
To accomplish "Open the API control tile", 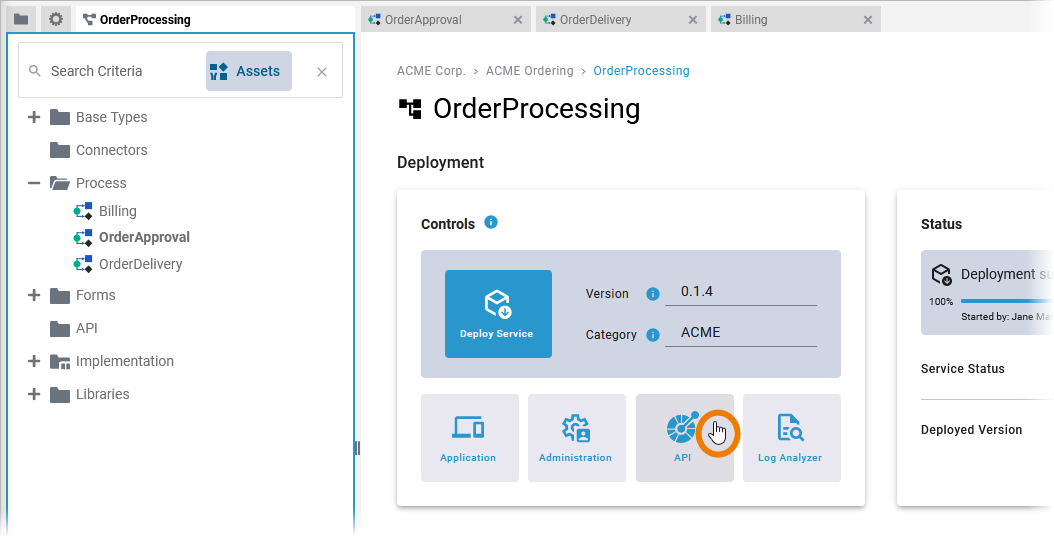I will [x=683, y=438].
